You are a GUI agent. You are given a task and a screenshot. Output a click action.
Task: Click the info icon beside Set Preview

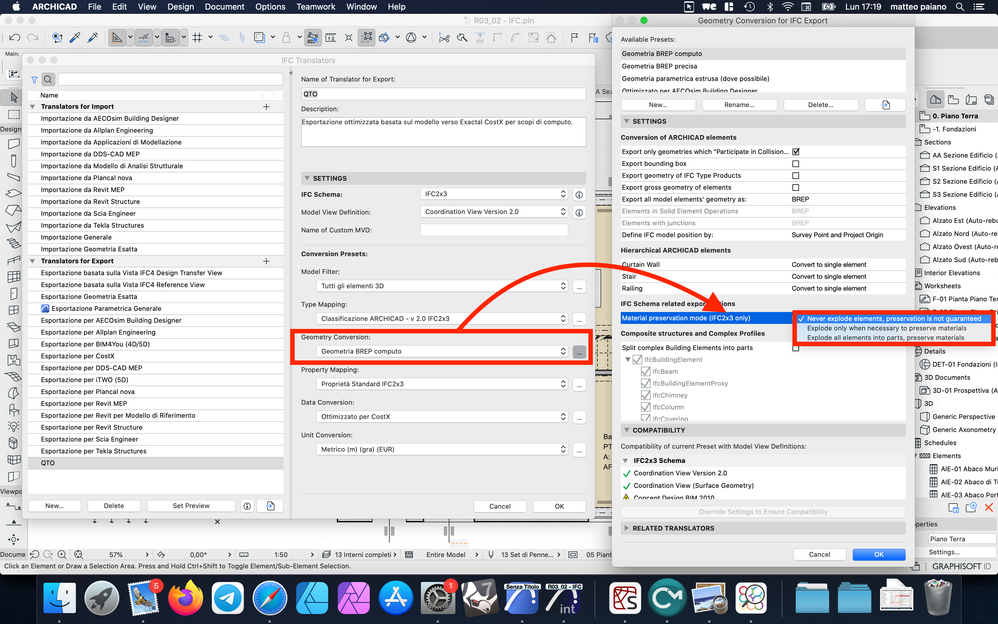(247, 506)
